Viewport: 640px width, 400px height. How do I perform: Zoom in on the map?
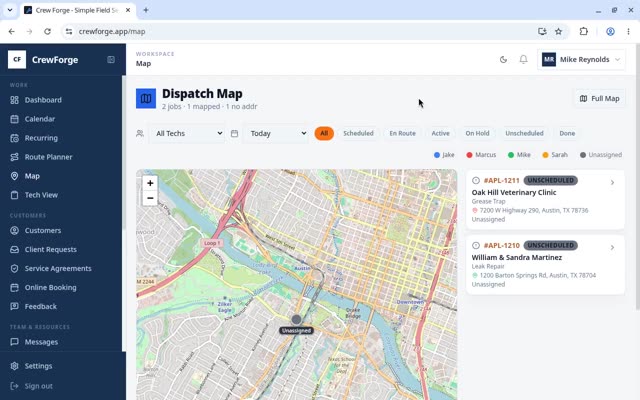coord(150,183)
